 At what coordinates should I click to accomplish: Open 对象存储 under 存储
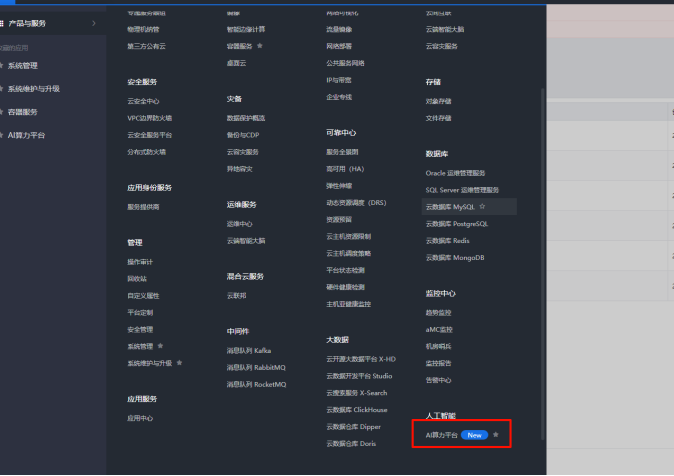(x=438, y=101)
